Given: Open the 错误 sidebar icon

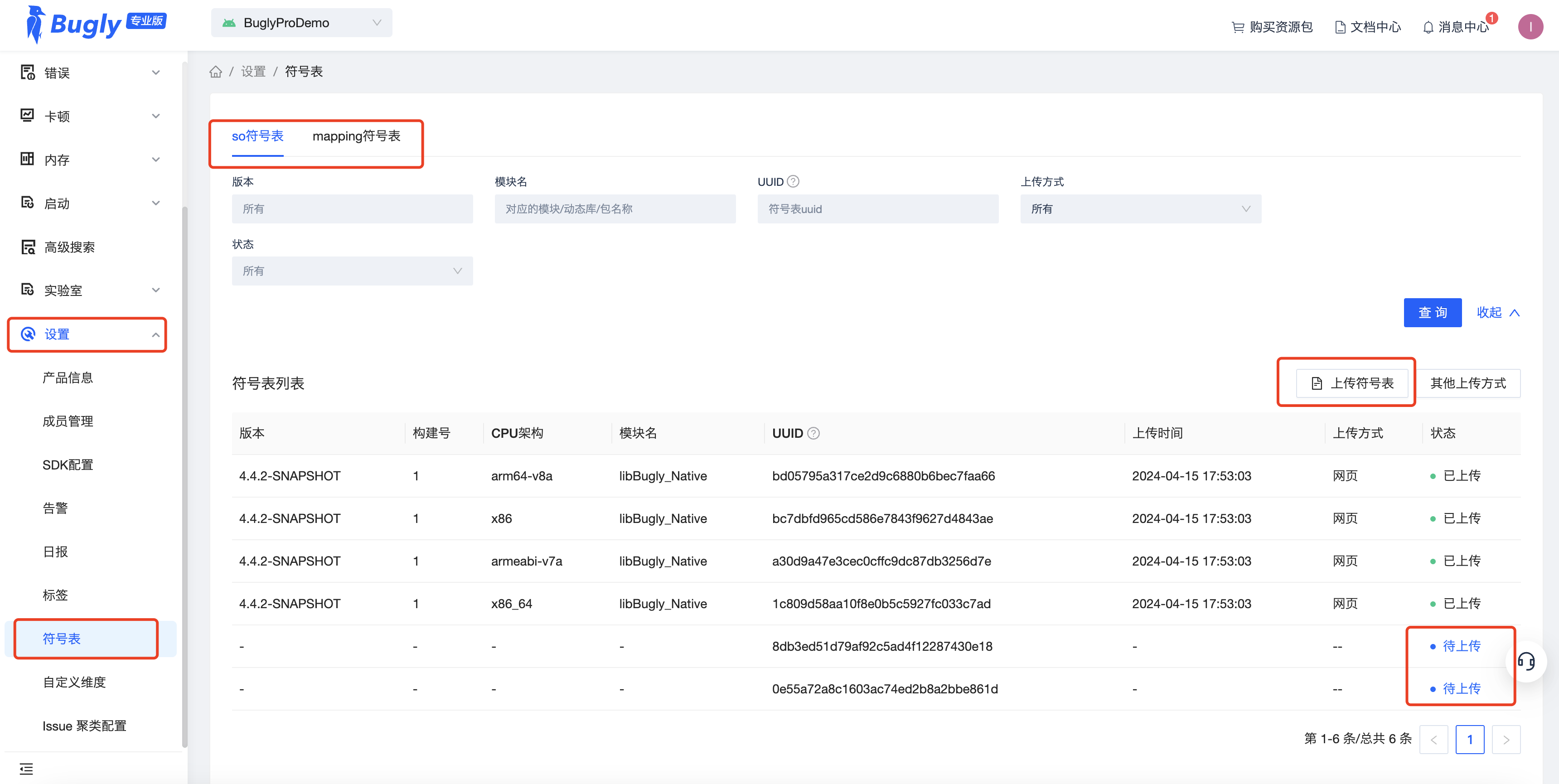Looking at the screenshot, I should point(27,73).
